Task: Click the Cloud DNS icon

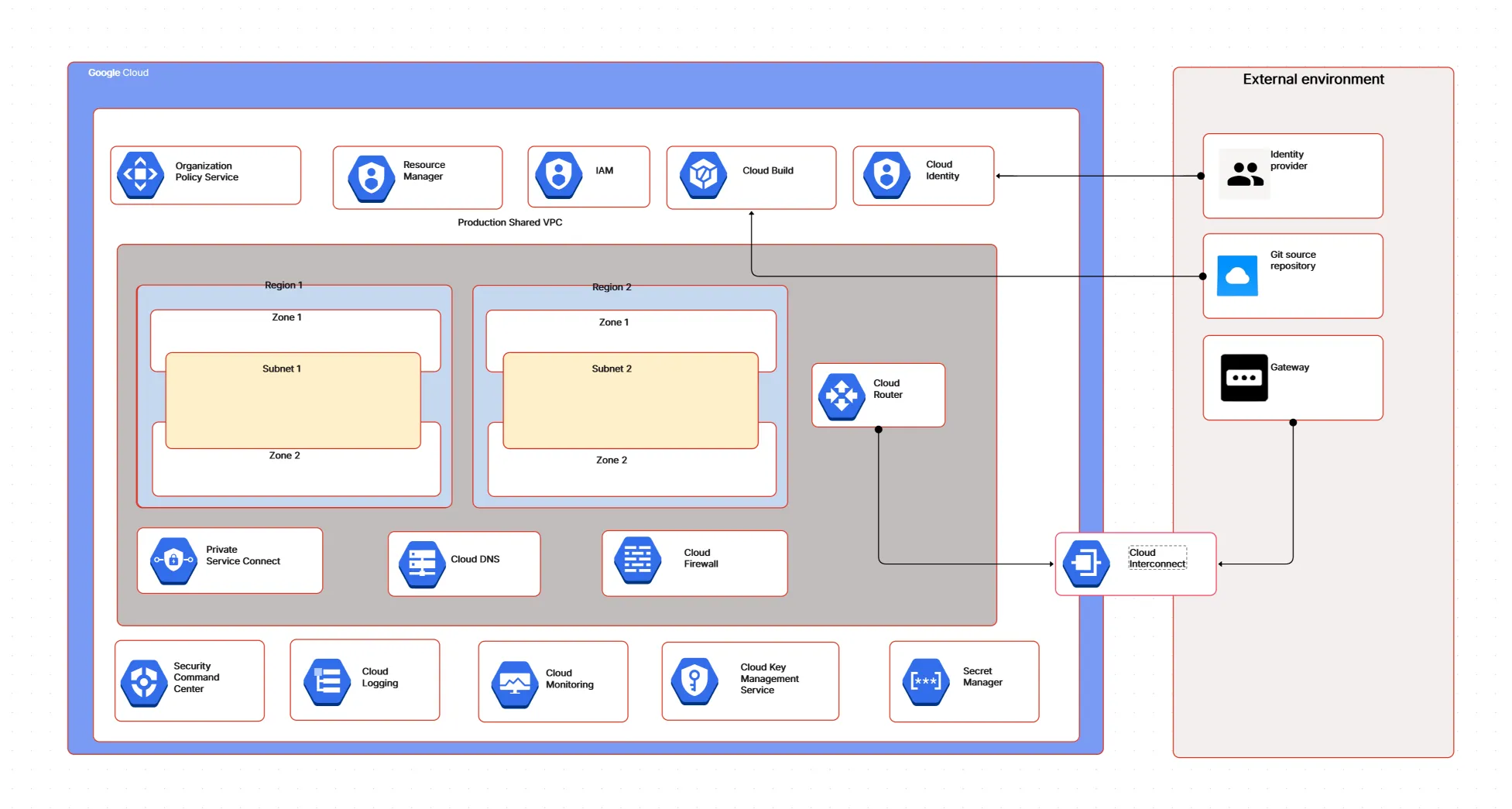Action: coord(422,564)
